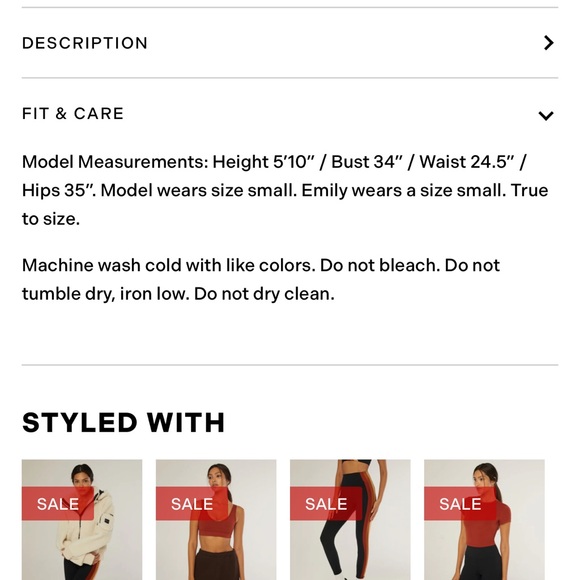Expand the Description section arrow
This screenshot has width=580, height=580.
click(x=549, y=43)
